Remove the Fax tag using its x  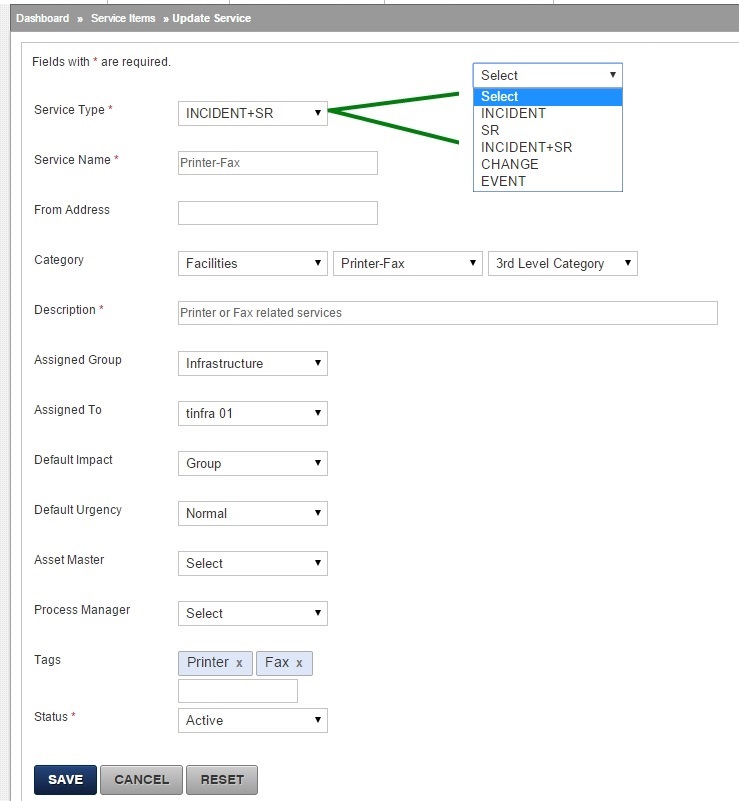tap(299, 663)
